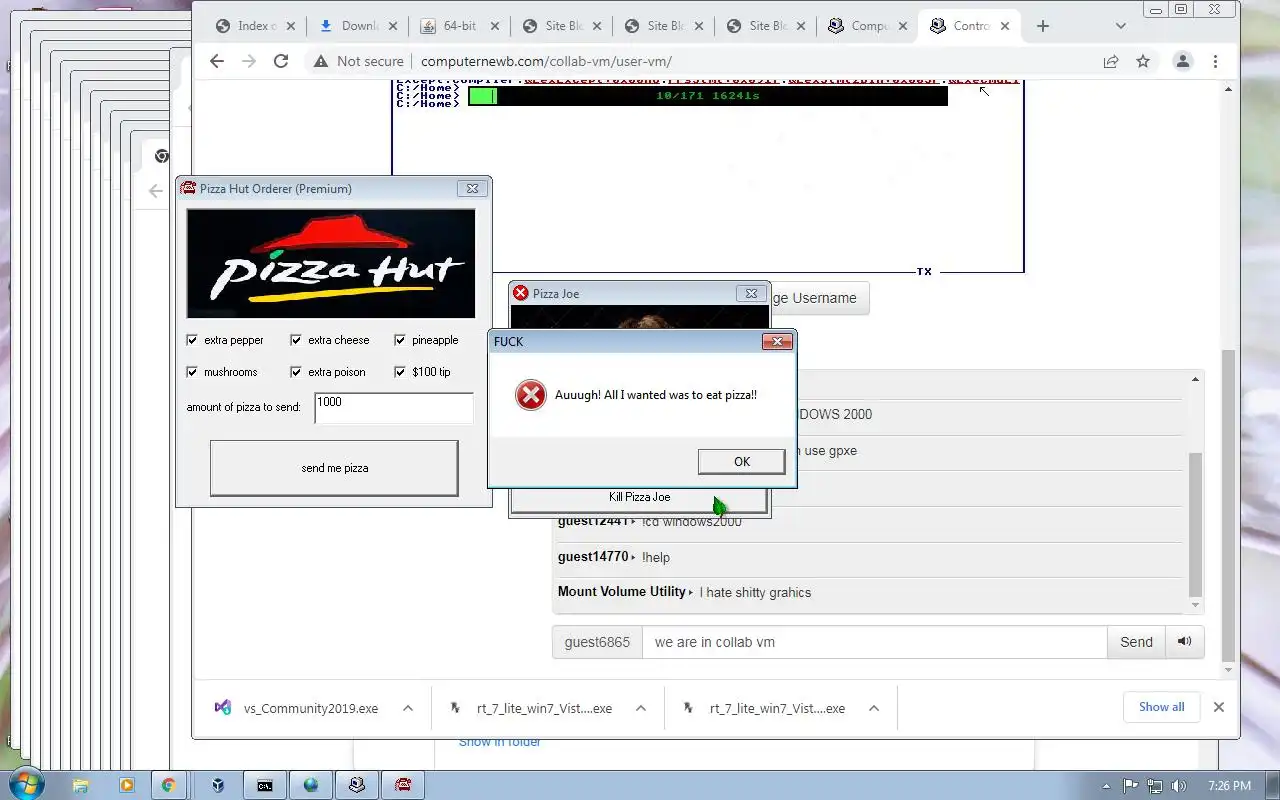Click the Change Username button
Image resolution: width=1280 pixels, height=800 pixels.
click(x=818, y=298)
